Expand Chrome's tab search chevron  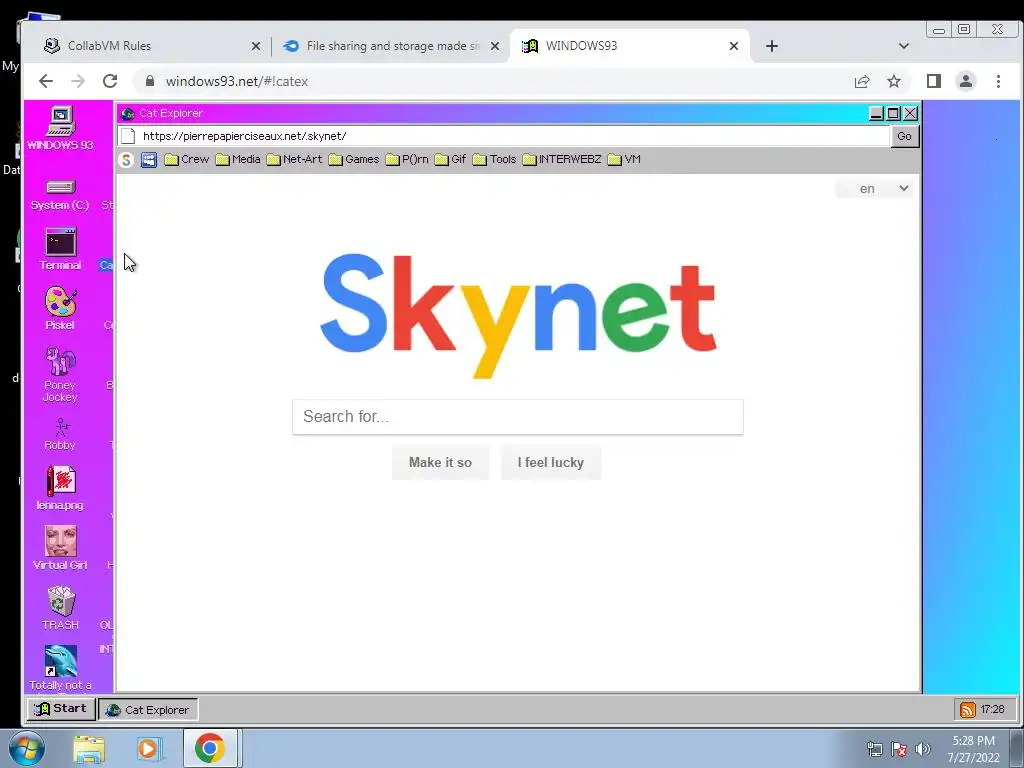pyautogui.click(x=904, y=46)
